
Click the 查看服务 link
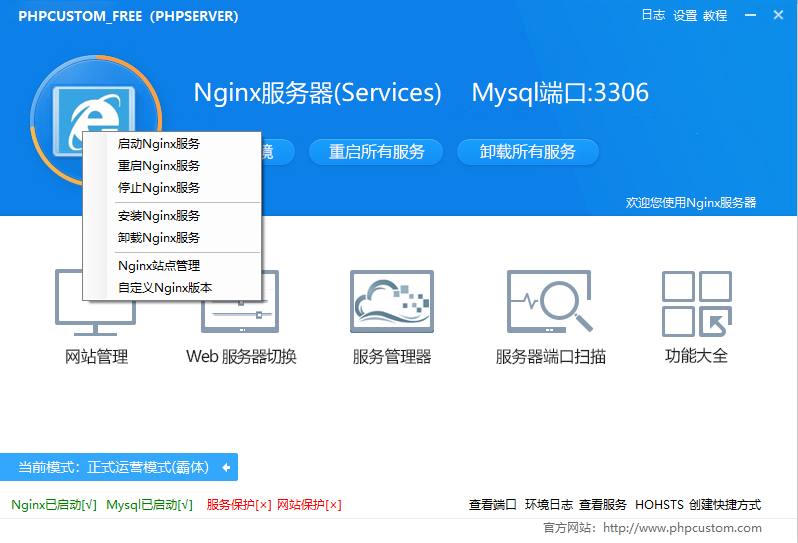(x=603, y=505)
